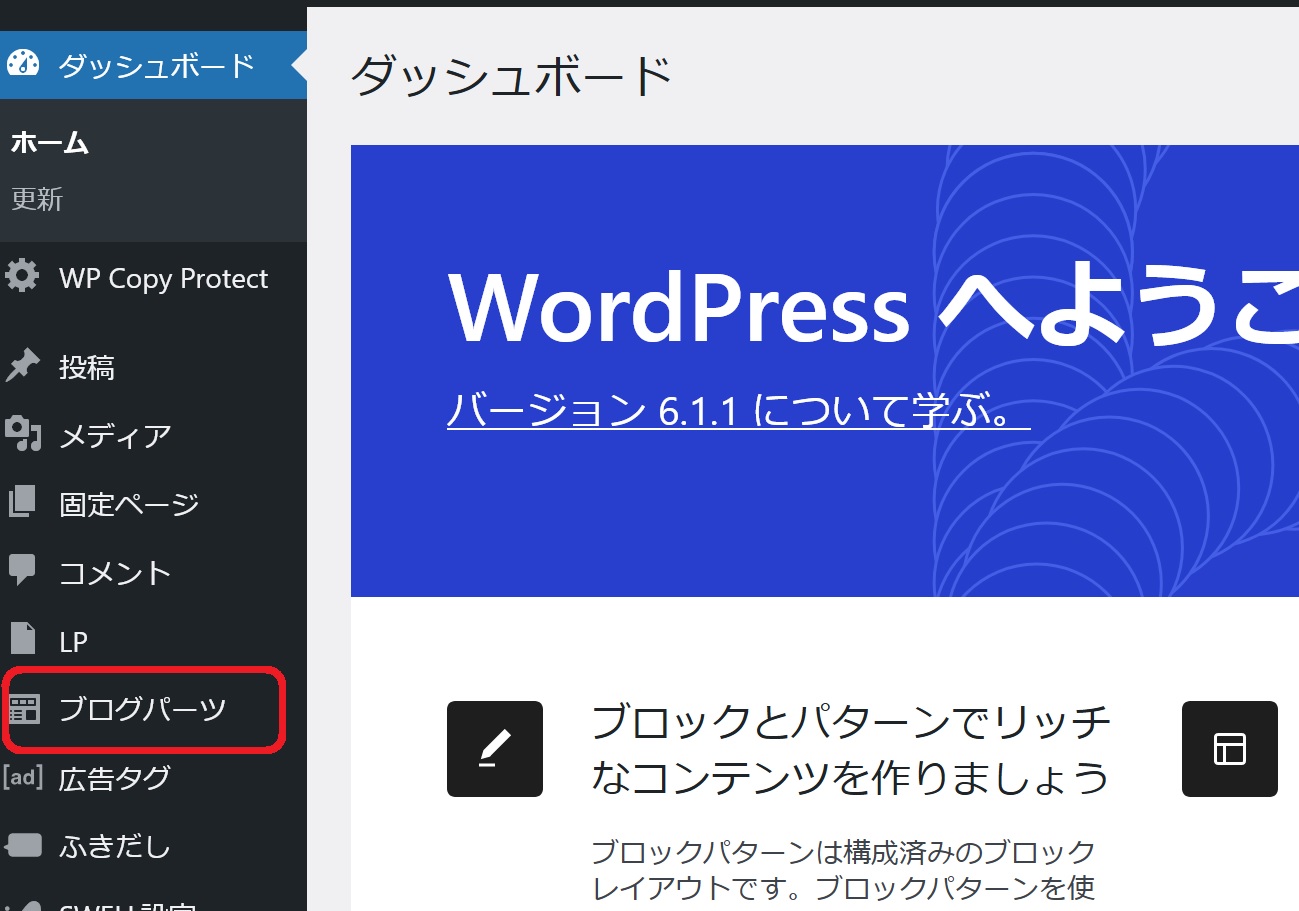Click the WordPress へようこそ banner heading
Image resolution: width=1299 pixels, height=911 pixels.
872,306
